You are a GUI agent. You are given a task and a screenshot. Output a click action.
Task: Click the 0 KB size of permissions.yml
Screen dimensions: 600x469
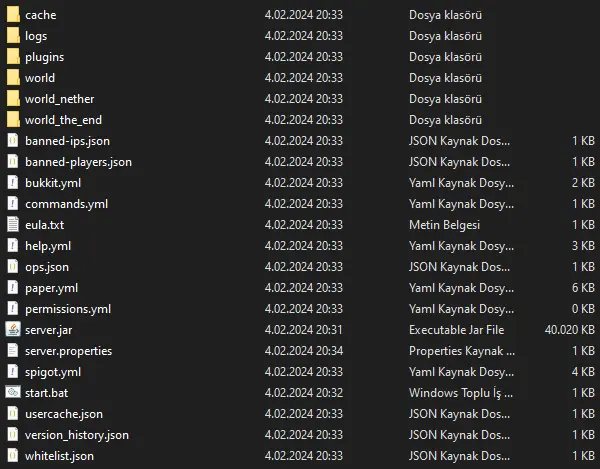tap(583, 309)
